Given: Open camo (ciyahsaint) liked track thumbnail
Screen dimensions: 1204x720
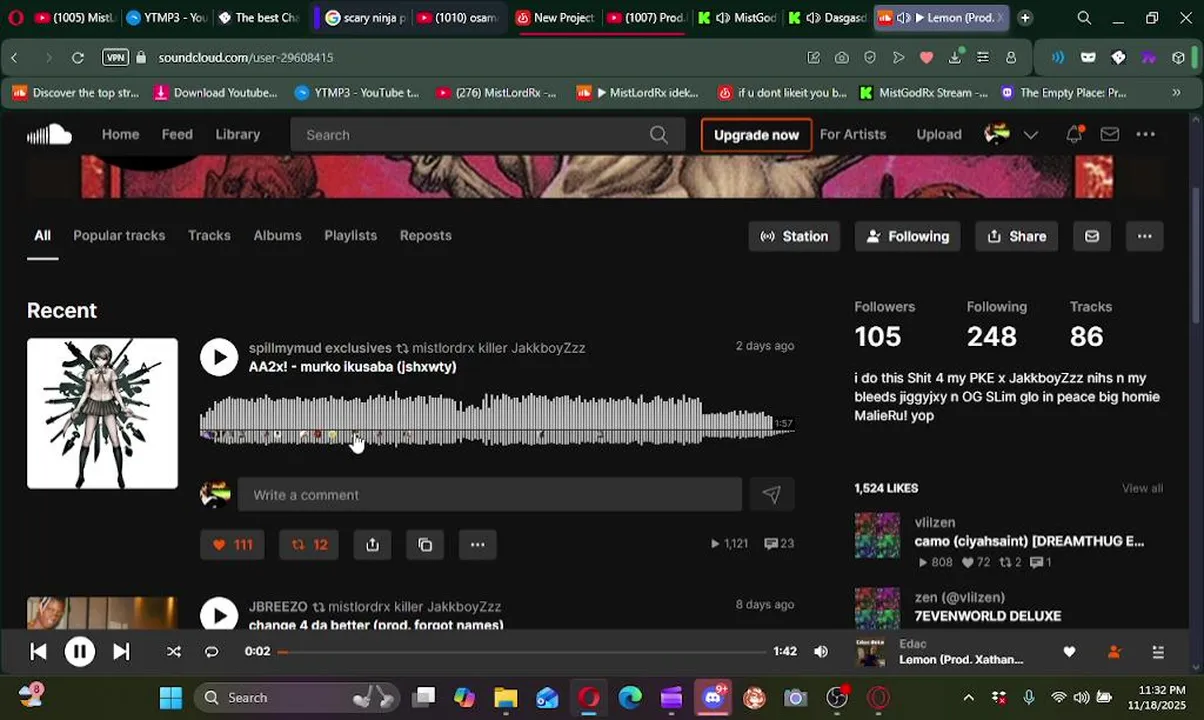Looking at the screenshot, I should [877, 536].
